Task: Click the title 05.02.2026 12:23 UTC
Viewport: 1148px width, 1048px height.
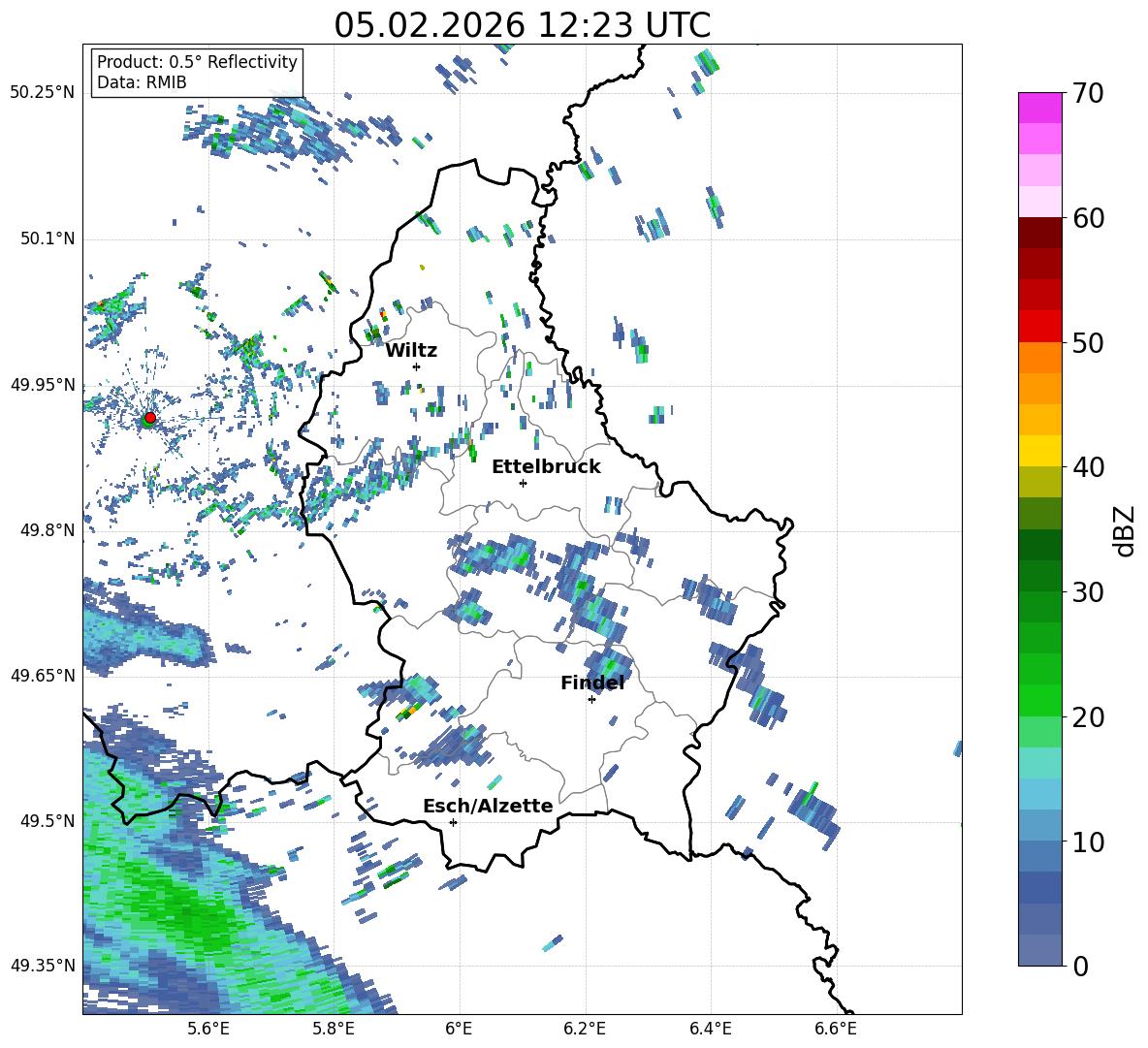Action: pyautogui.click(x=522, y=25)
